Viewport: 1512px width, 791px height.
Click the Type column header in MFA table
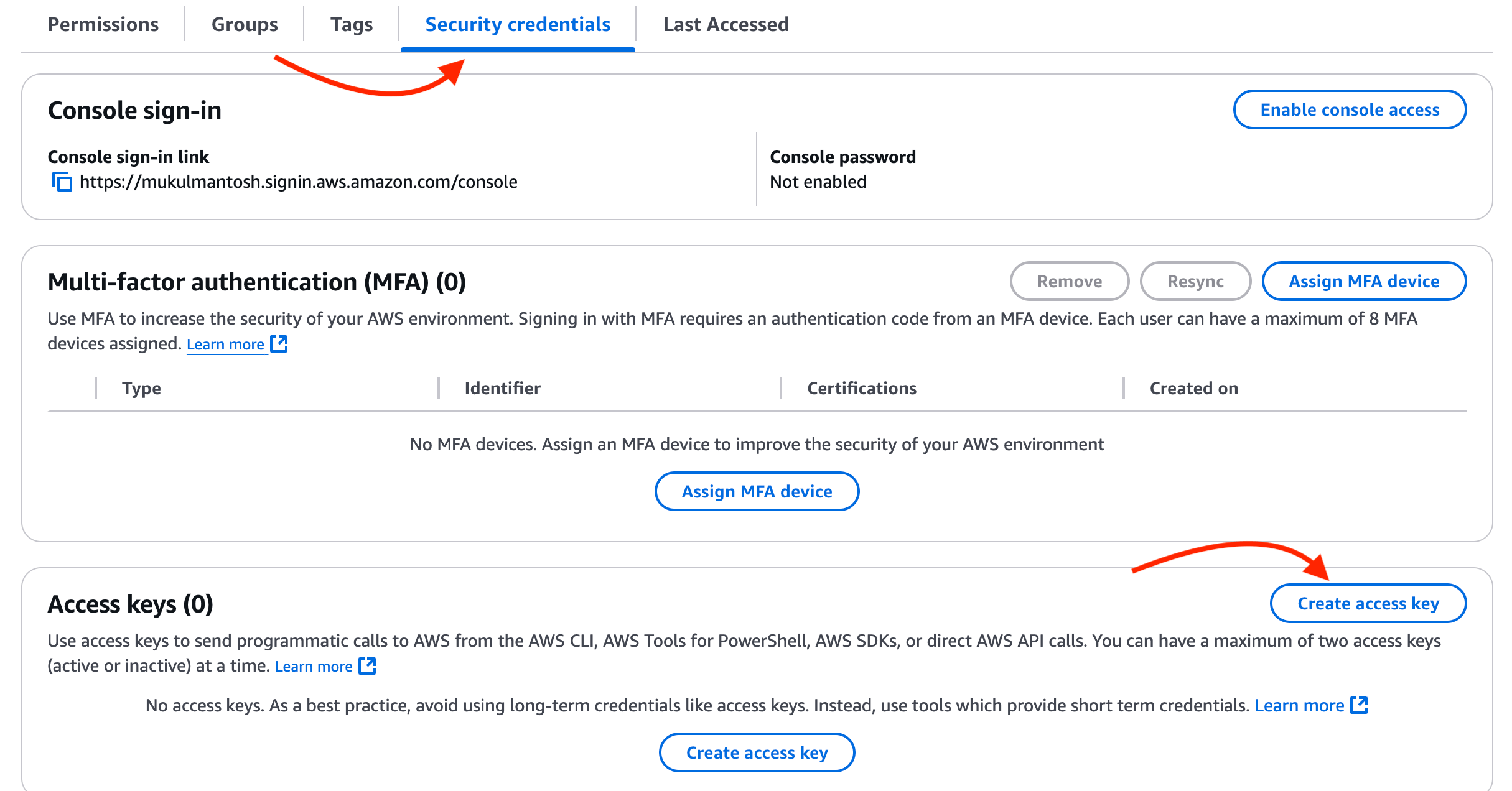(x=142, y=389)
